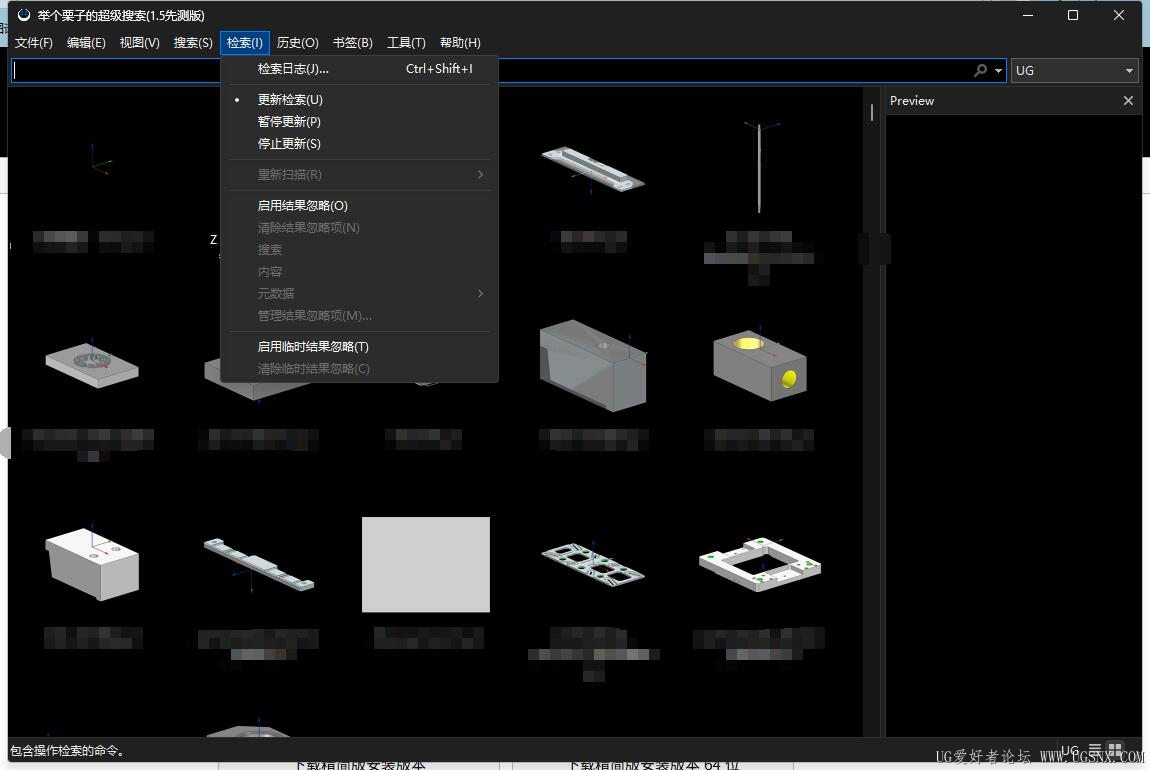Select the coordinate axes thumbnail
The image size is (1150, 770).
tap(100, 159)
